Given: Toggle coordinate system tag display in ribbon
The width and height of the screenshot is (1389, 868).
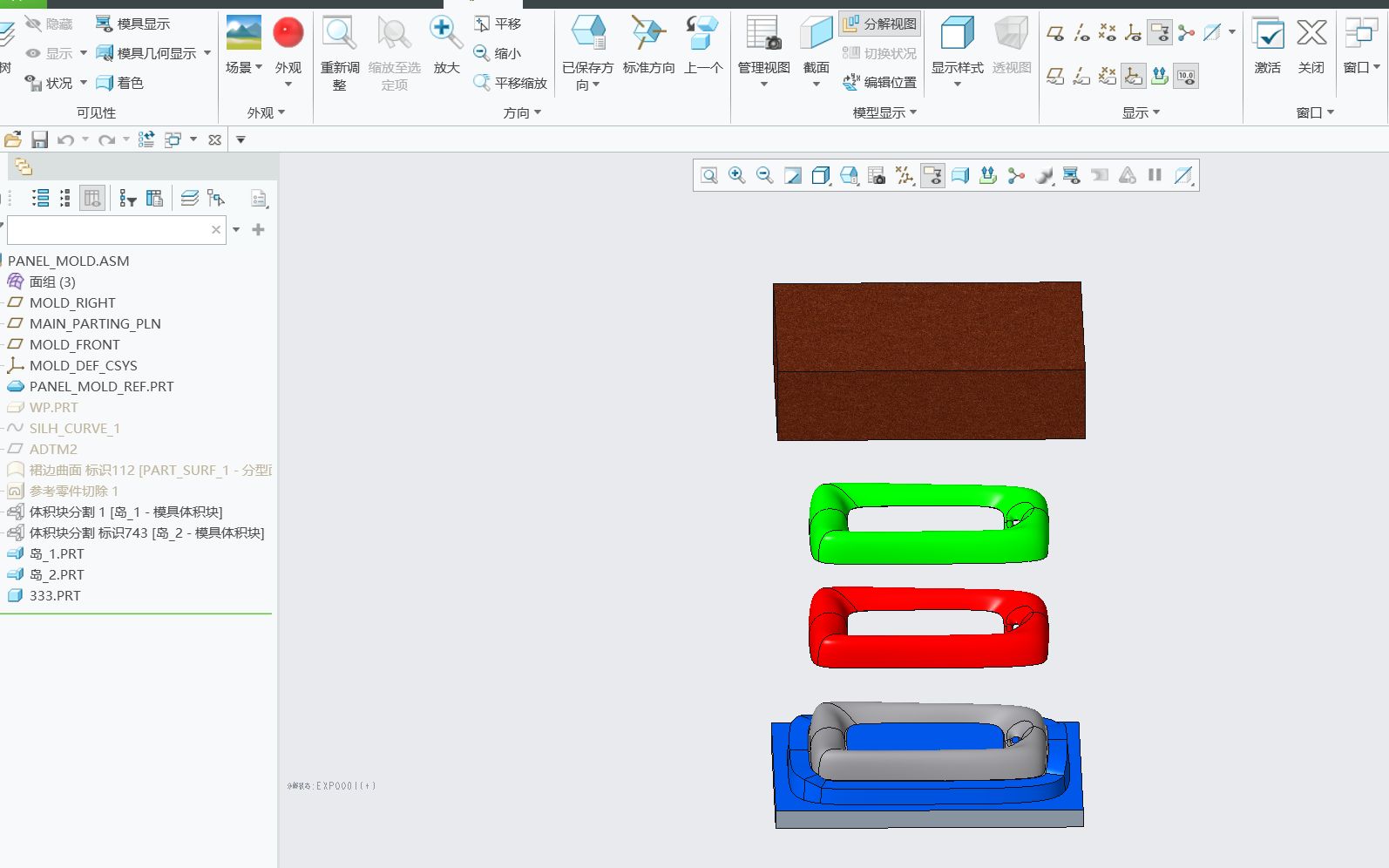Looking at the screenshot, I should click(x=1134, y=76).
